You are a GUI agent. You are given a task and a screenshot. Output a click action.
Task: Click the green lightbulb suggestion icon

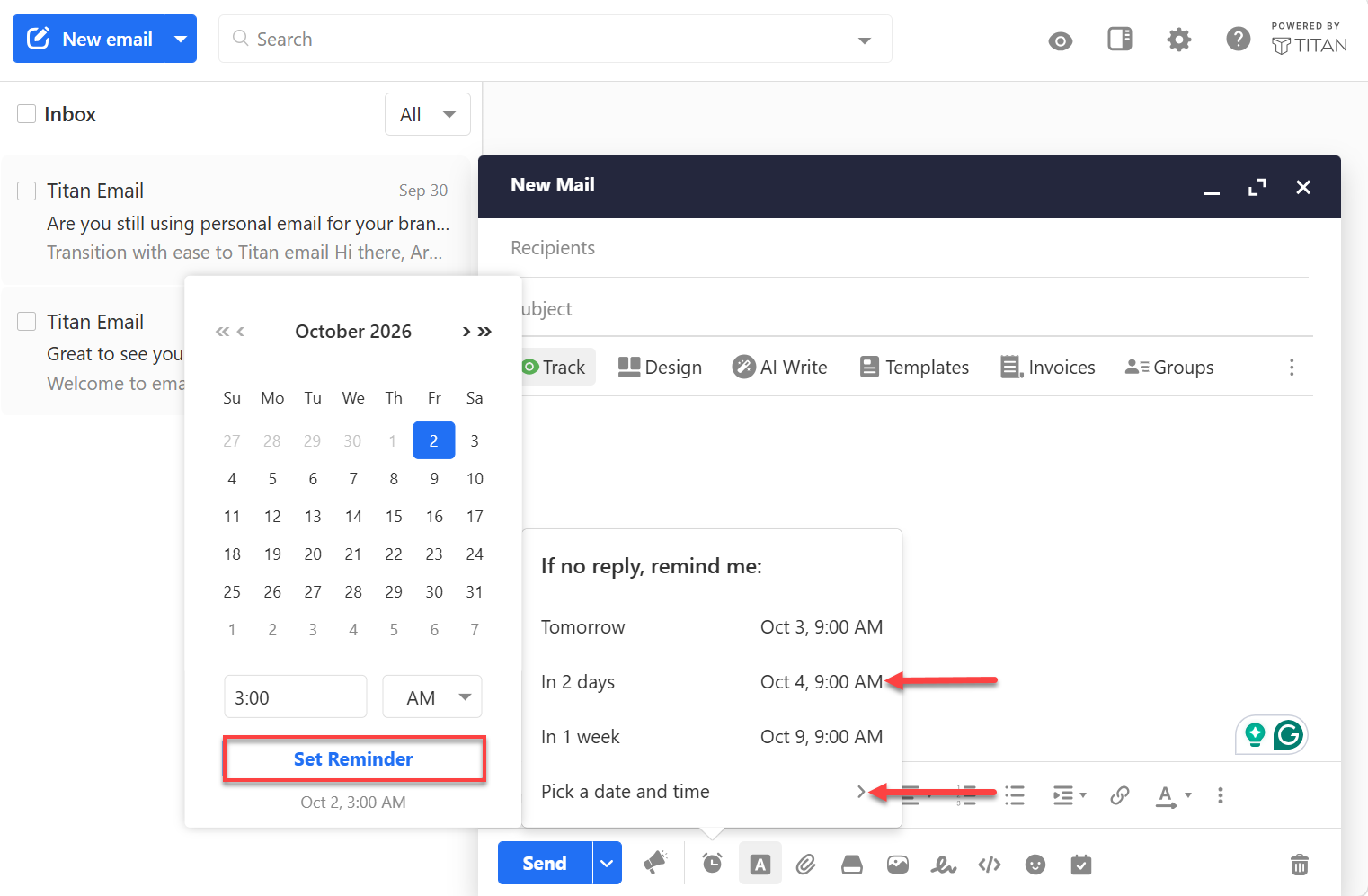1255,734
